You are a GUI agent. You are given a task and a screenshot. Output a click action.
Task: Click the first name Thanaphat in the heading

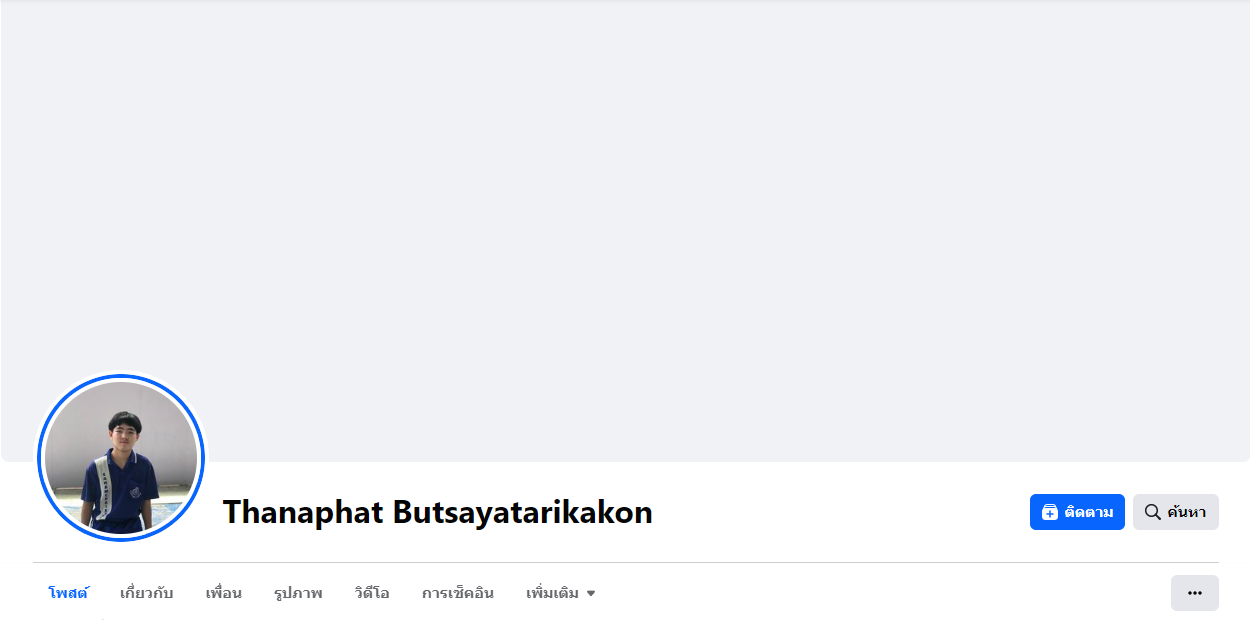pyautogui.click(x=303, y=512)
